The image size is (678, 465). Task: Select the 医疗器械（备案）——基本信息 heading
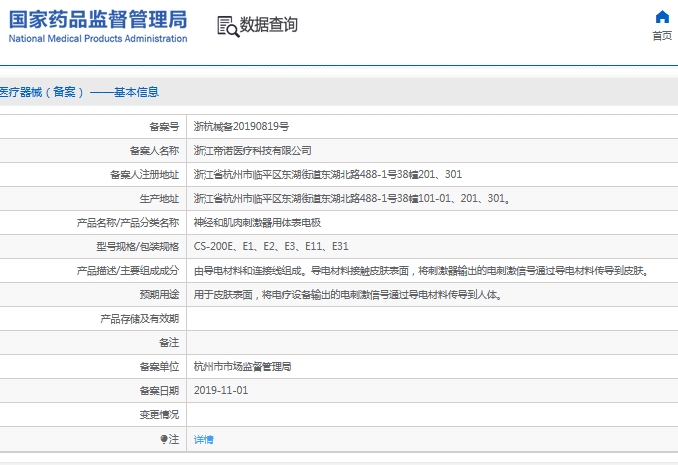coord(79,92)
